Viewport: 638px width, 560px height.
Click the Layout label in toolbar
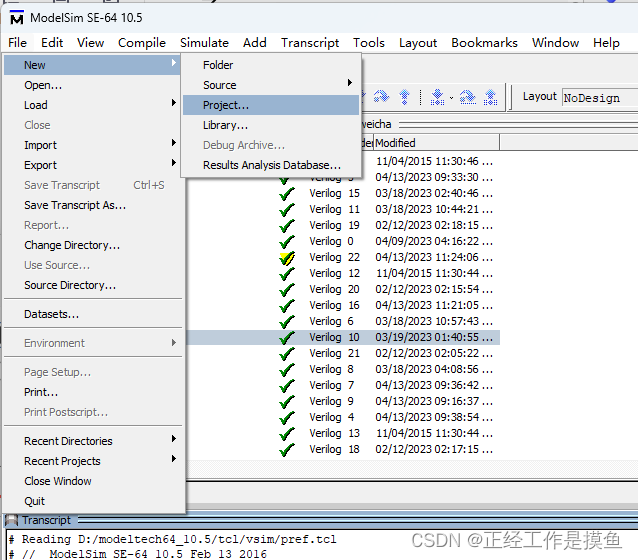(x=540, y=96)
